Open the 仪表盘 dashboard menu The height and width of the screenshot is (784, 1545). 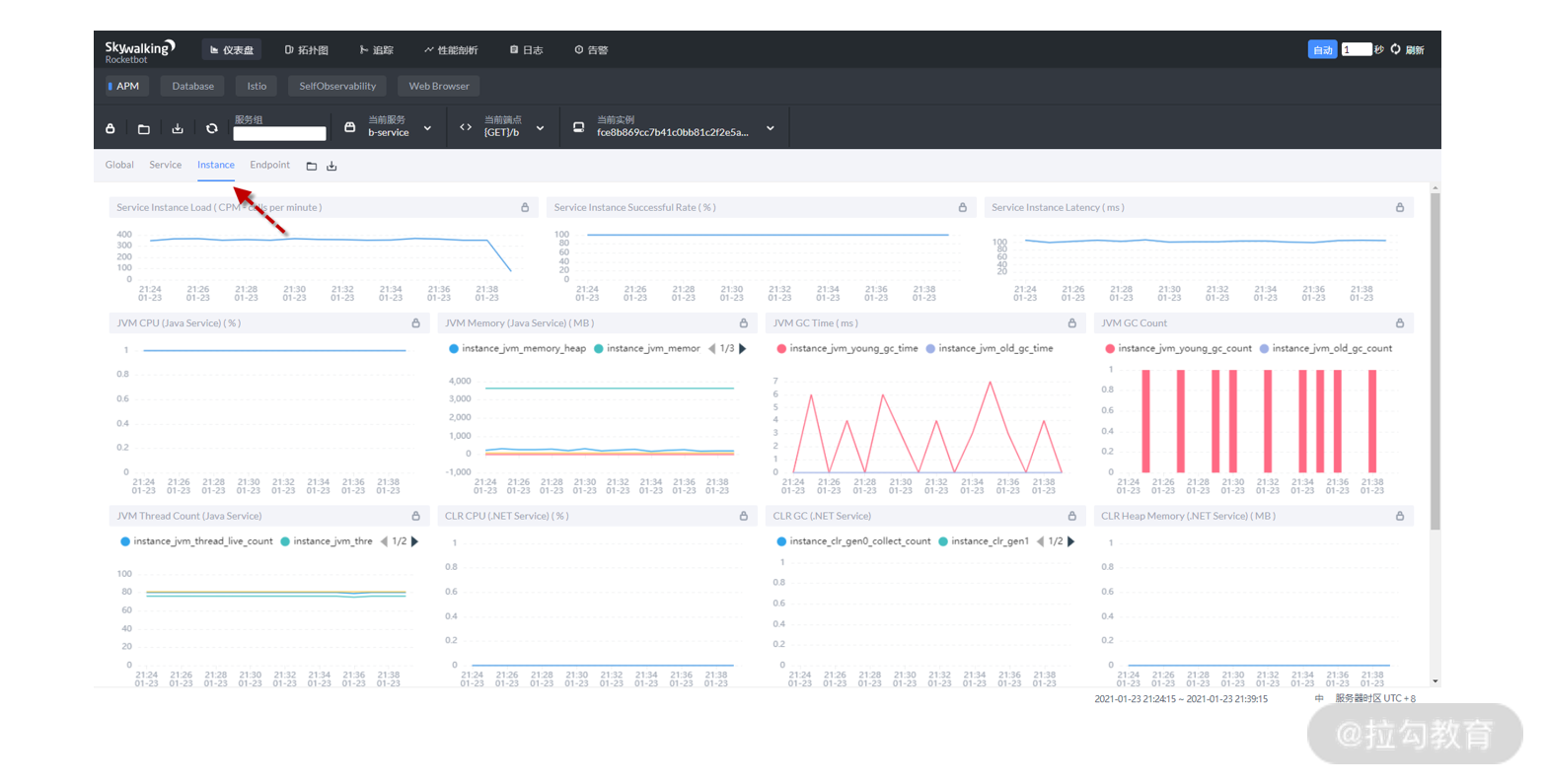click(232, 50)
